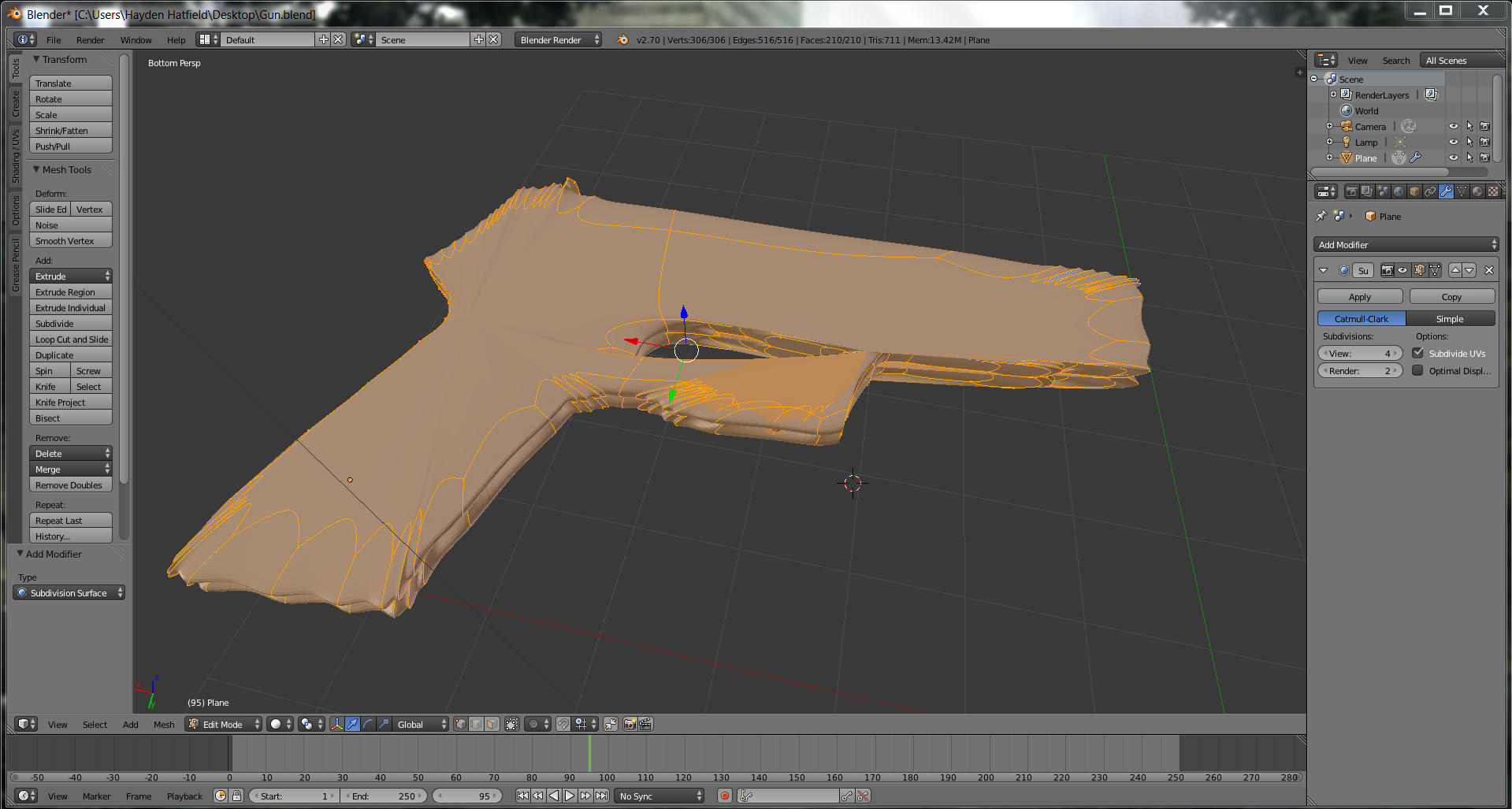Click the Copy modifier button
Image resolution: width=1512 pixels, height=809 pixels.
tap(1452, 296)
